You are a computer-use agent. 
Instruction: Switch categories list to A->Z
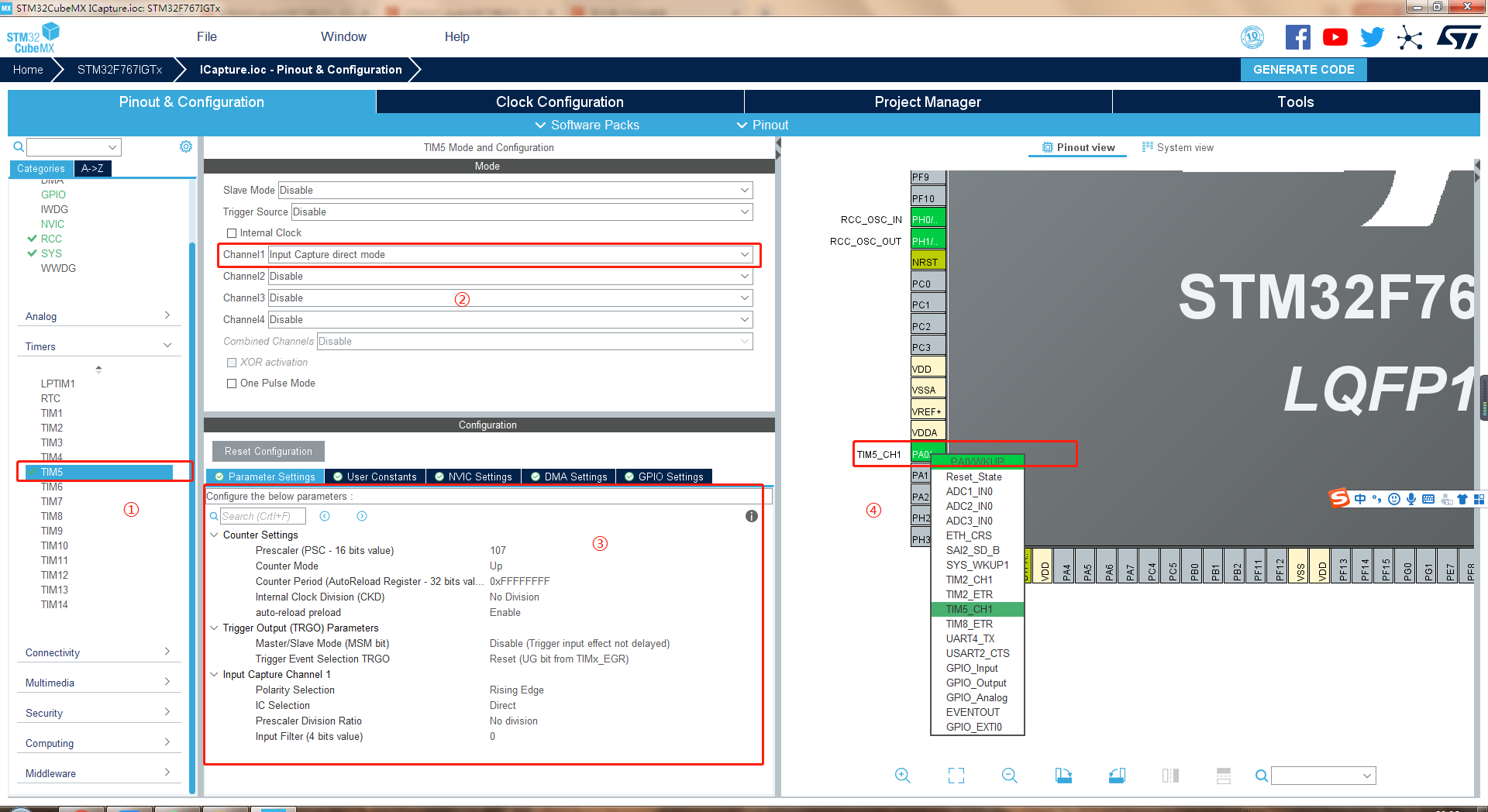pyautogui.click(x=92, y=168)
